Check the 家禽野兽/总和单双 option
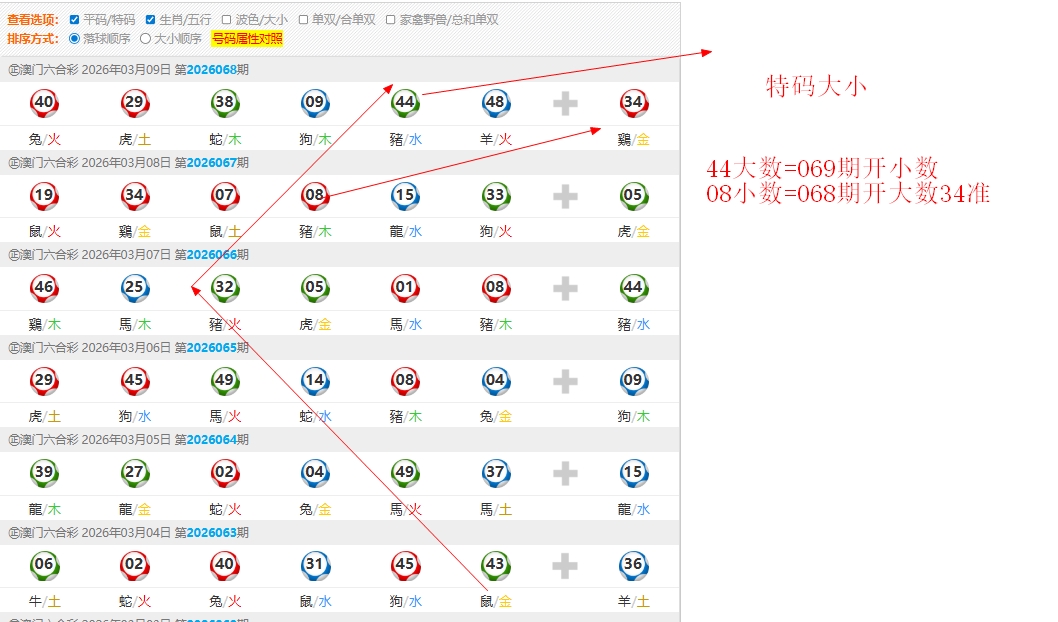 pos(390,20)
